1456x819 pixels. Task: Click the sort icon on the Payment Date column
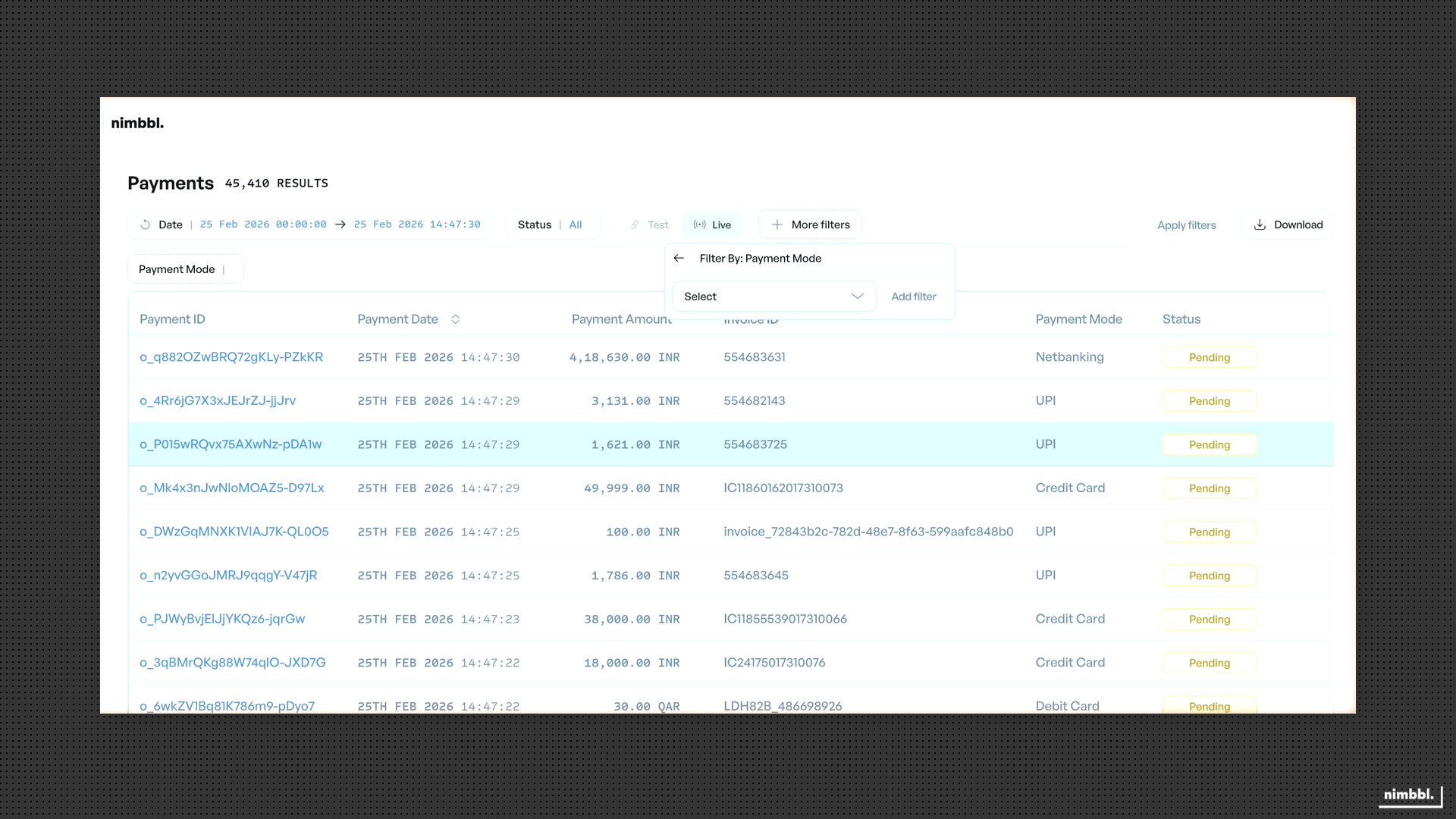tap(456, 319)
